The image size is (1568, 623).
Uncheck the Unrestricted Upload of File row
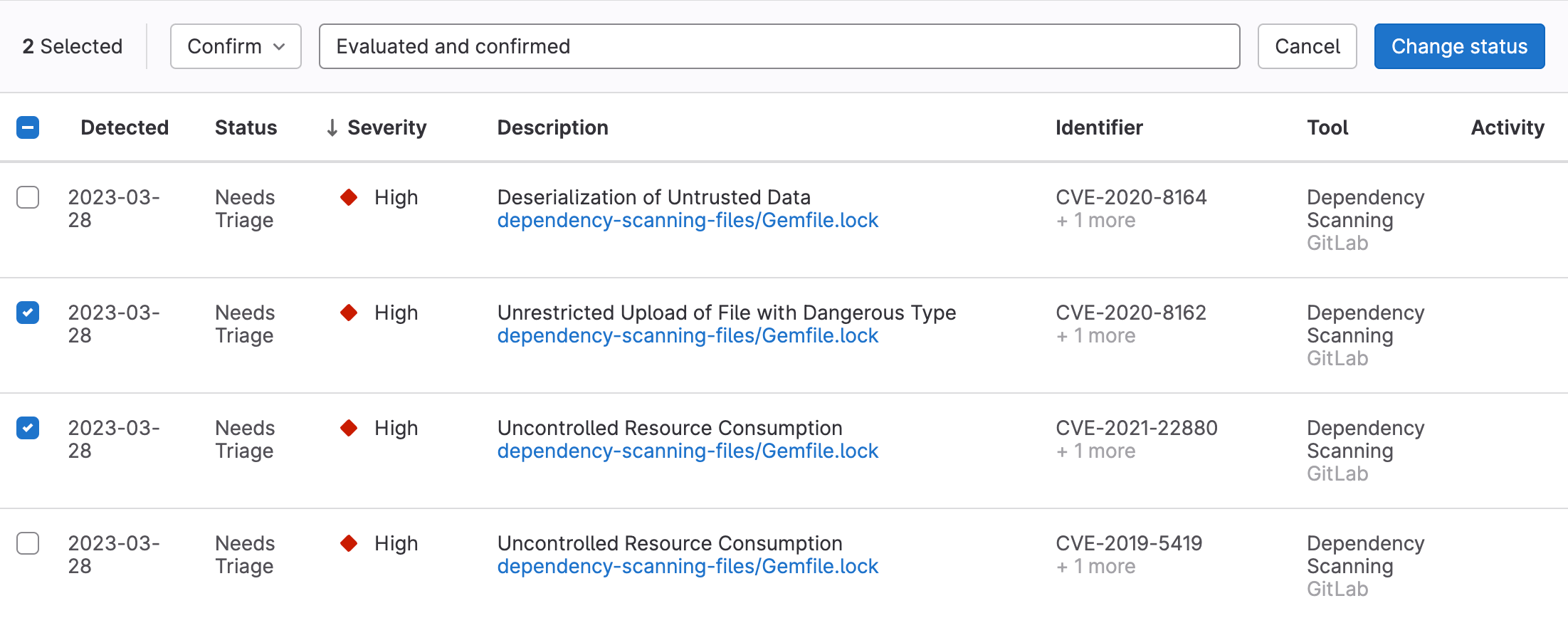[x=28, y=313]
